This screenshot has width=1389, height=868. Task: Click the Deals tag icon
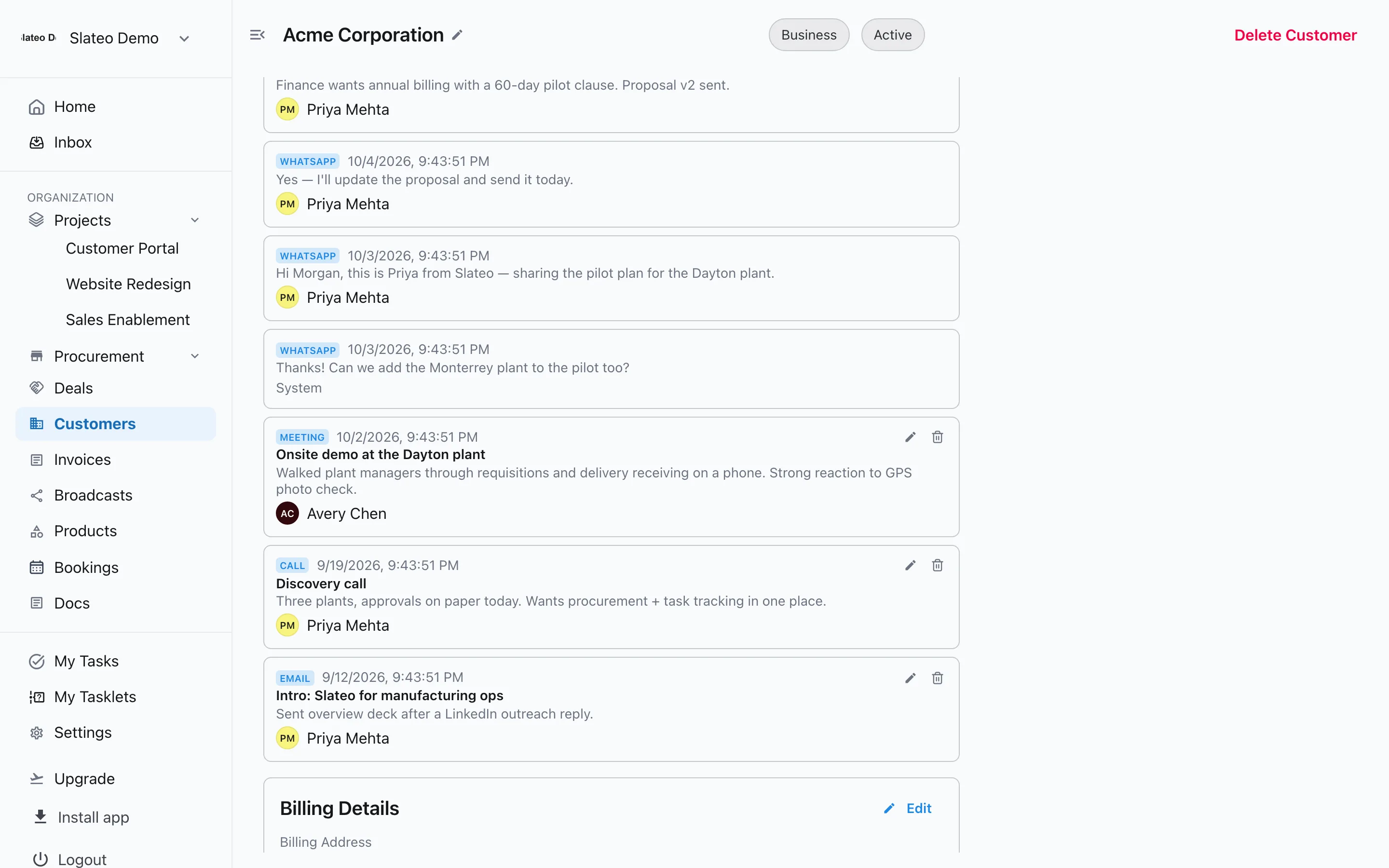37,388
